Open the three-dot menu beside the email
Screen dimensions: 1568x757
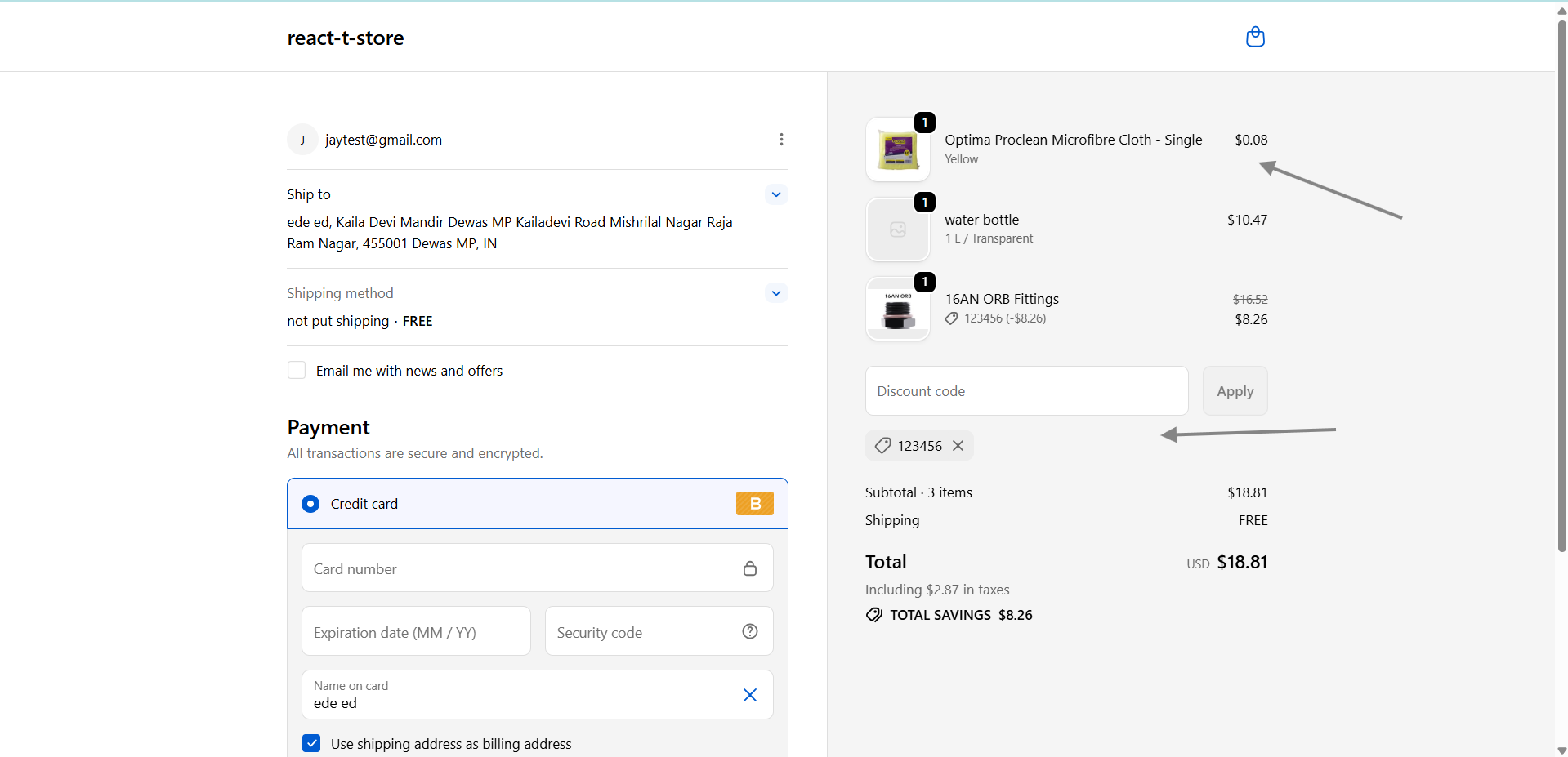[781, 140]
